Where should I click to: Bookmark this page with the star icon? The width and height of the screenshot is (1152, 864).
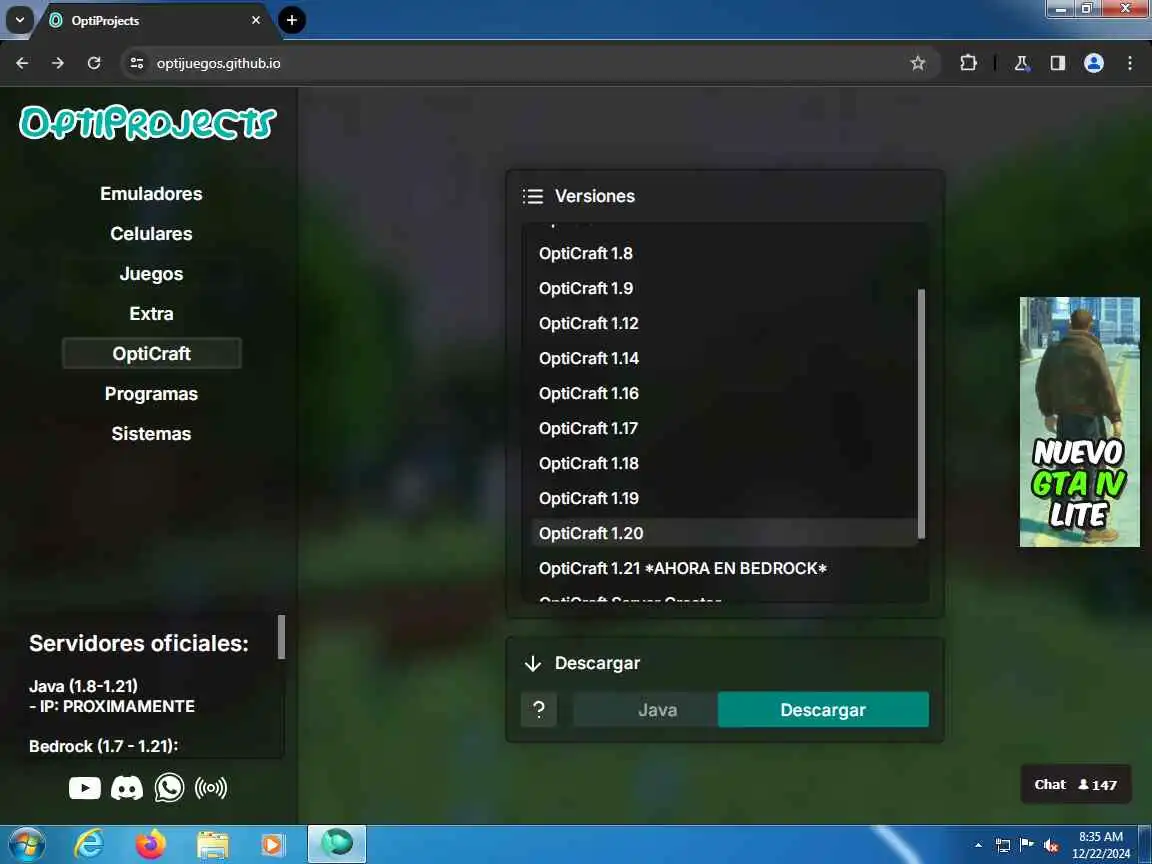click(x=918, y=63)
